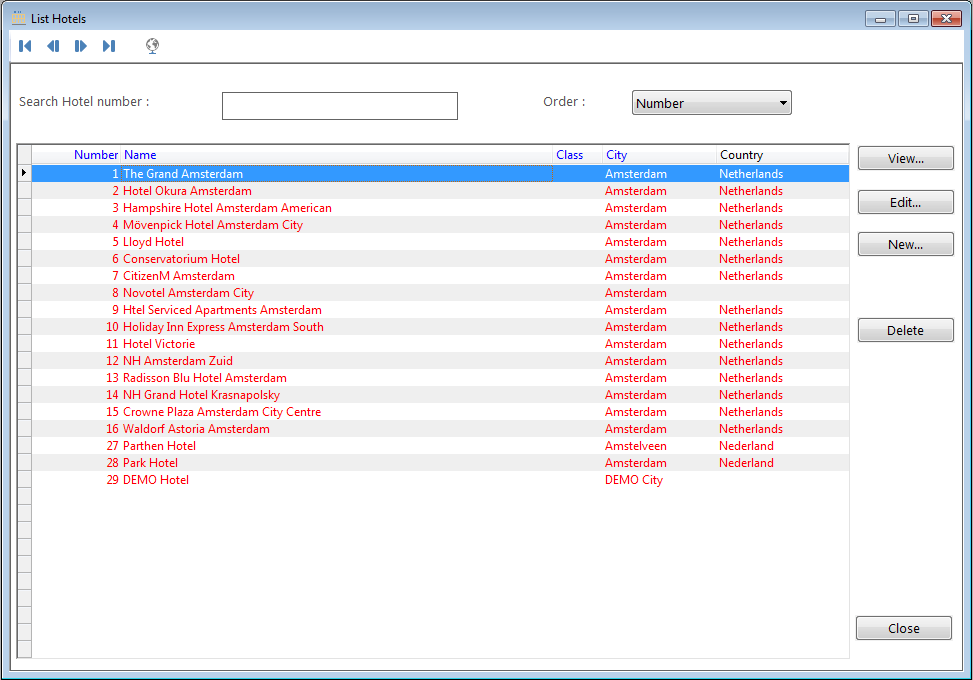Select Htel Serviced Apartments Amsterdam
The width and height of the screenshot is (973, 680).
coord(440,310)
